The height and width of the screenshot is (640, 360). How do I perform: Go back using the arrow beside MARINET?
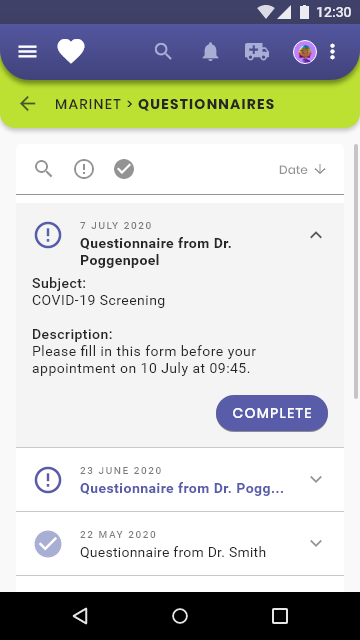pos(28,104)
